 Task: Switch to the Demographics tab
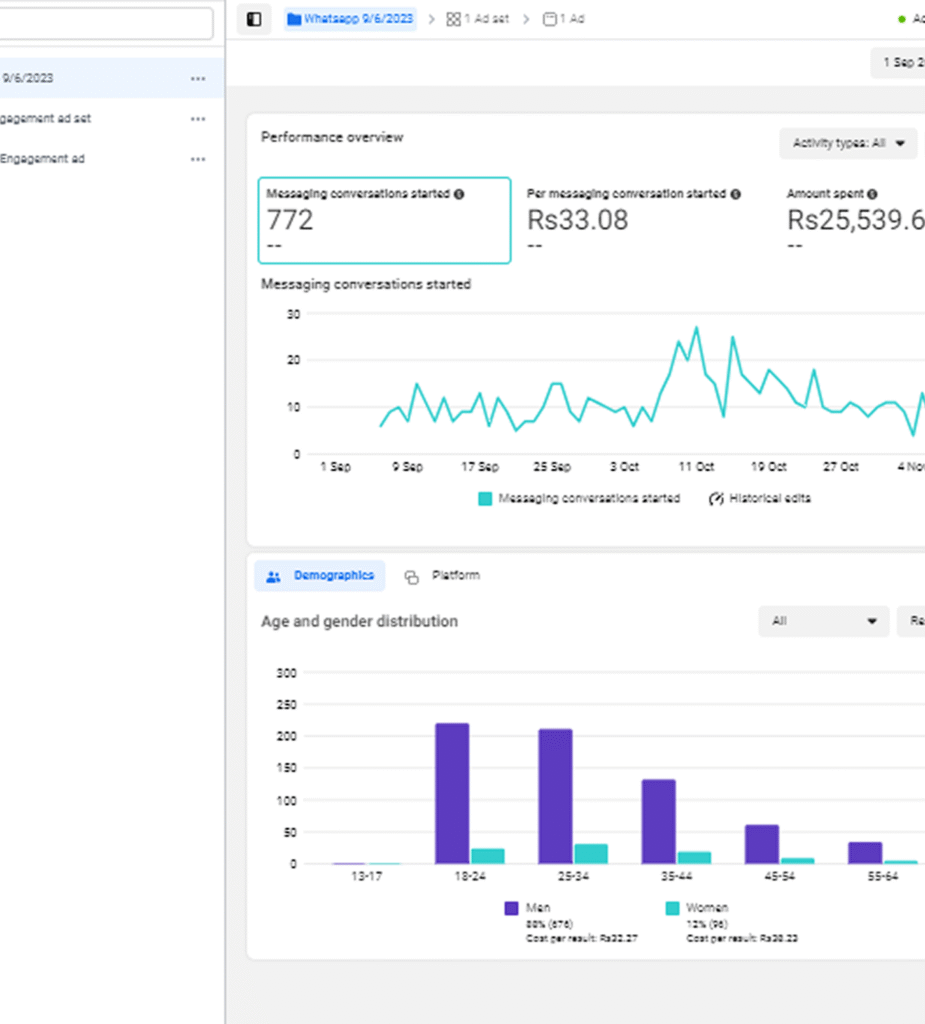pyautogui.click(x=320, y=576)
